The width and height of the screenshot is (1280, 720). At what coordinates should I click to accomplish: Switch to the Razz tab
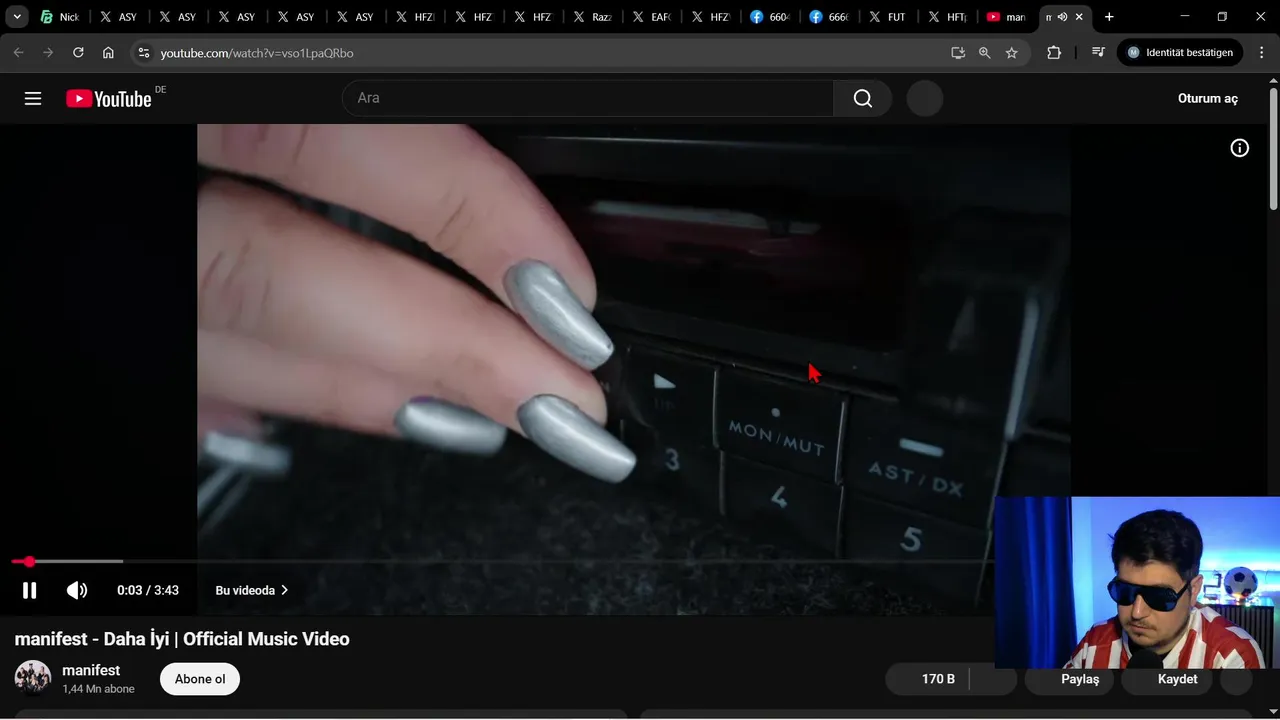pos(593,17)
